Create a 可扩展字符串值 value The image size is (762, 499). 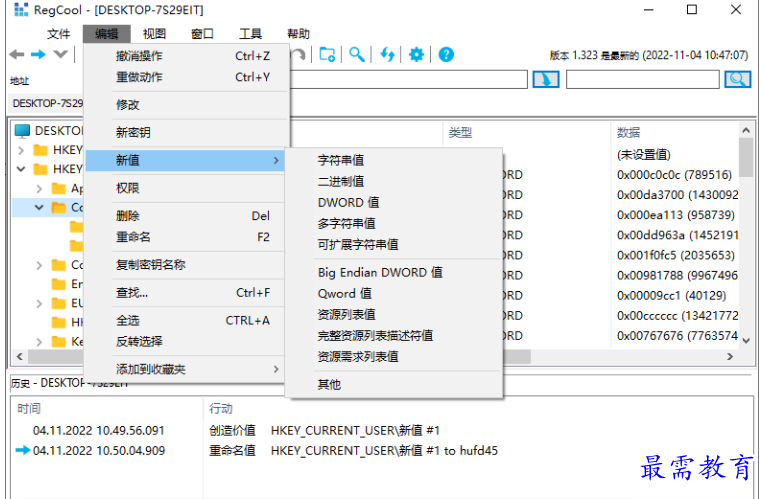(394, 244)
